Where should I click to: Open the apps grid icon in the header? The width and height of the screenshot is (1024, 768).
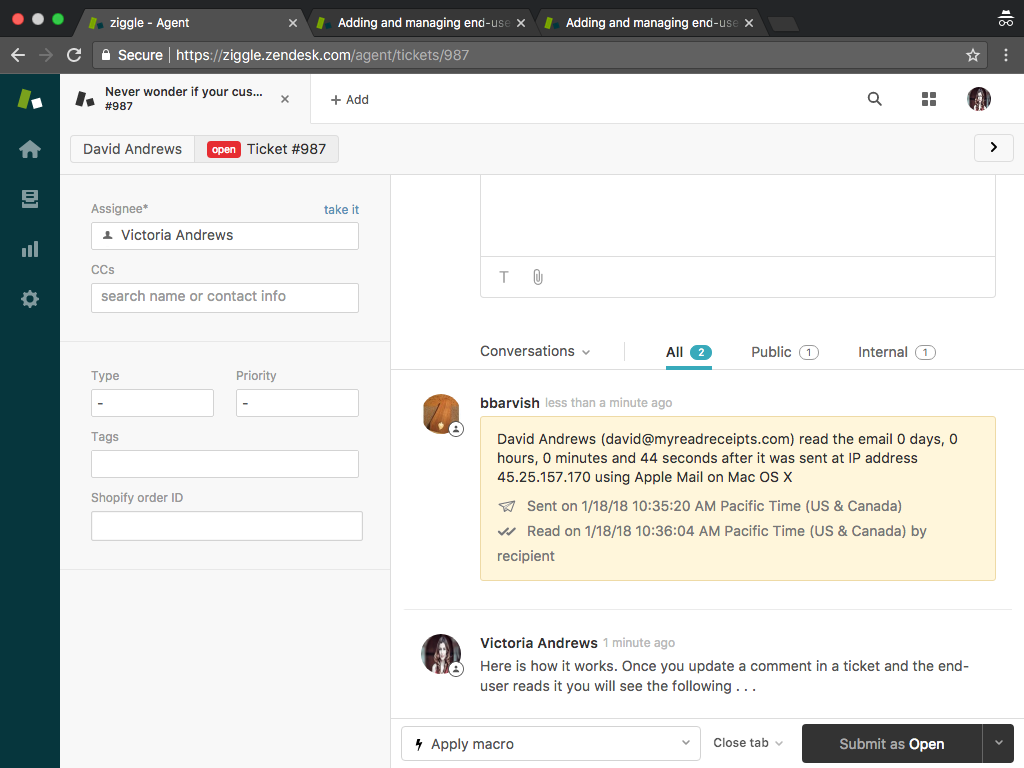coord(928,99)
